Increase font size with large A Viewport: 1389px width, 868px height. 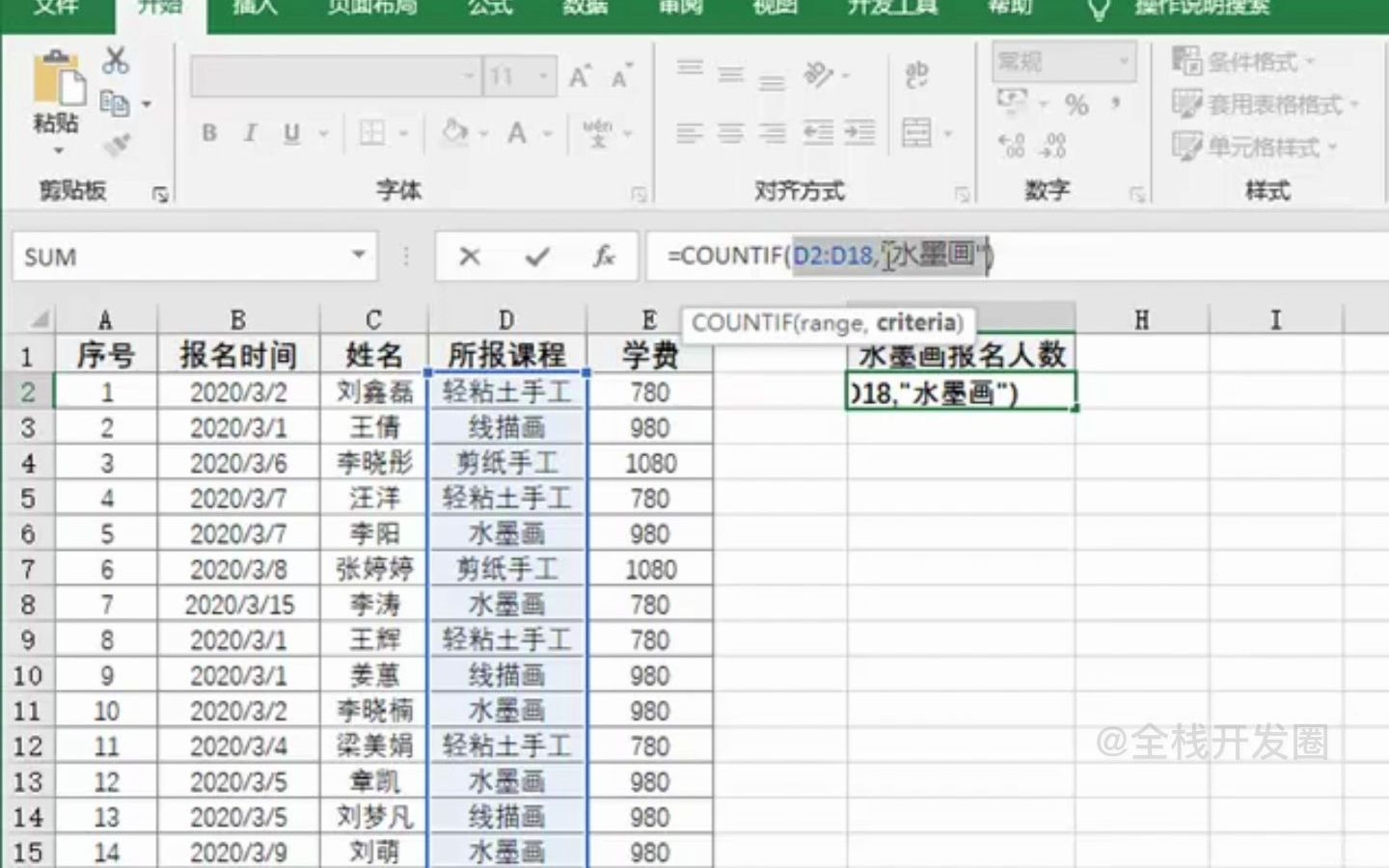579,76
